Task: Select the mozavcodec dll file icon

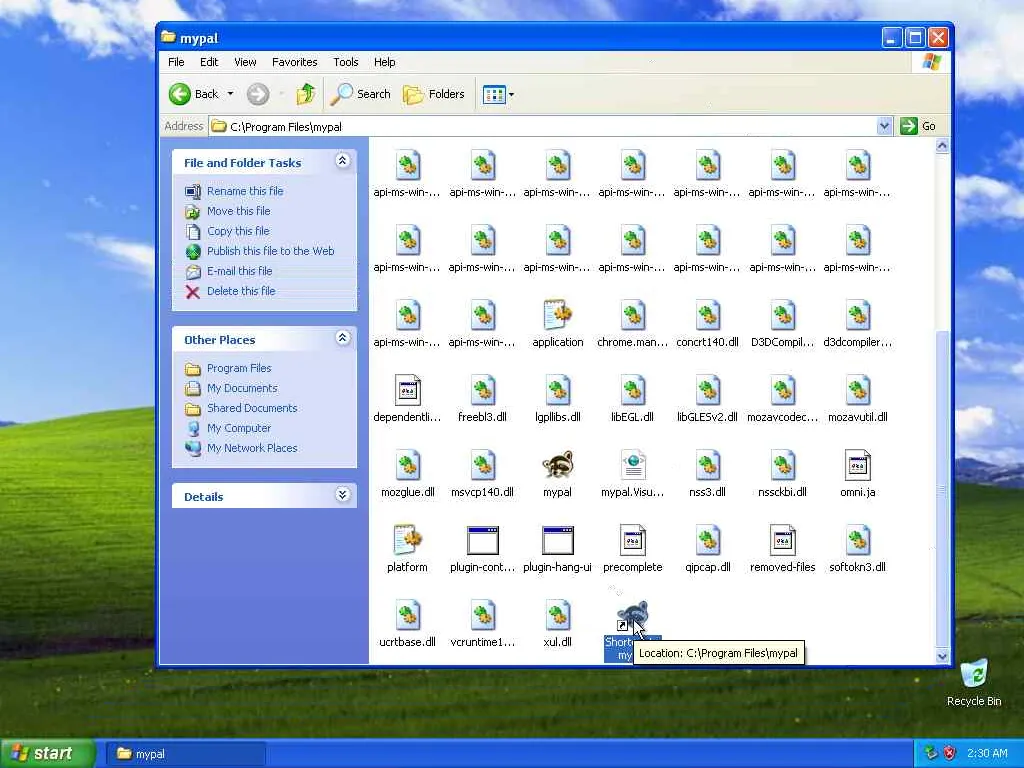Action: tap(782, 390)
